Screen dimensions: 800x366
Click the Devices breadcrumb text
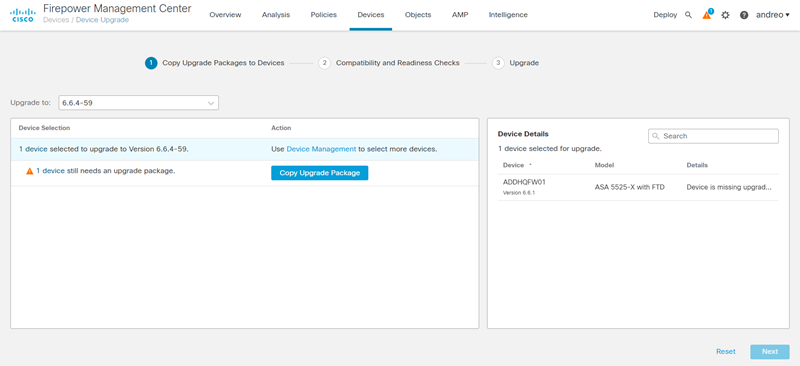[x=56, y=20]
